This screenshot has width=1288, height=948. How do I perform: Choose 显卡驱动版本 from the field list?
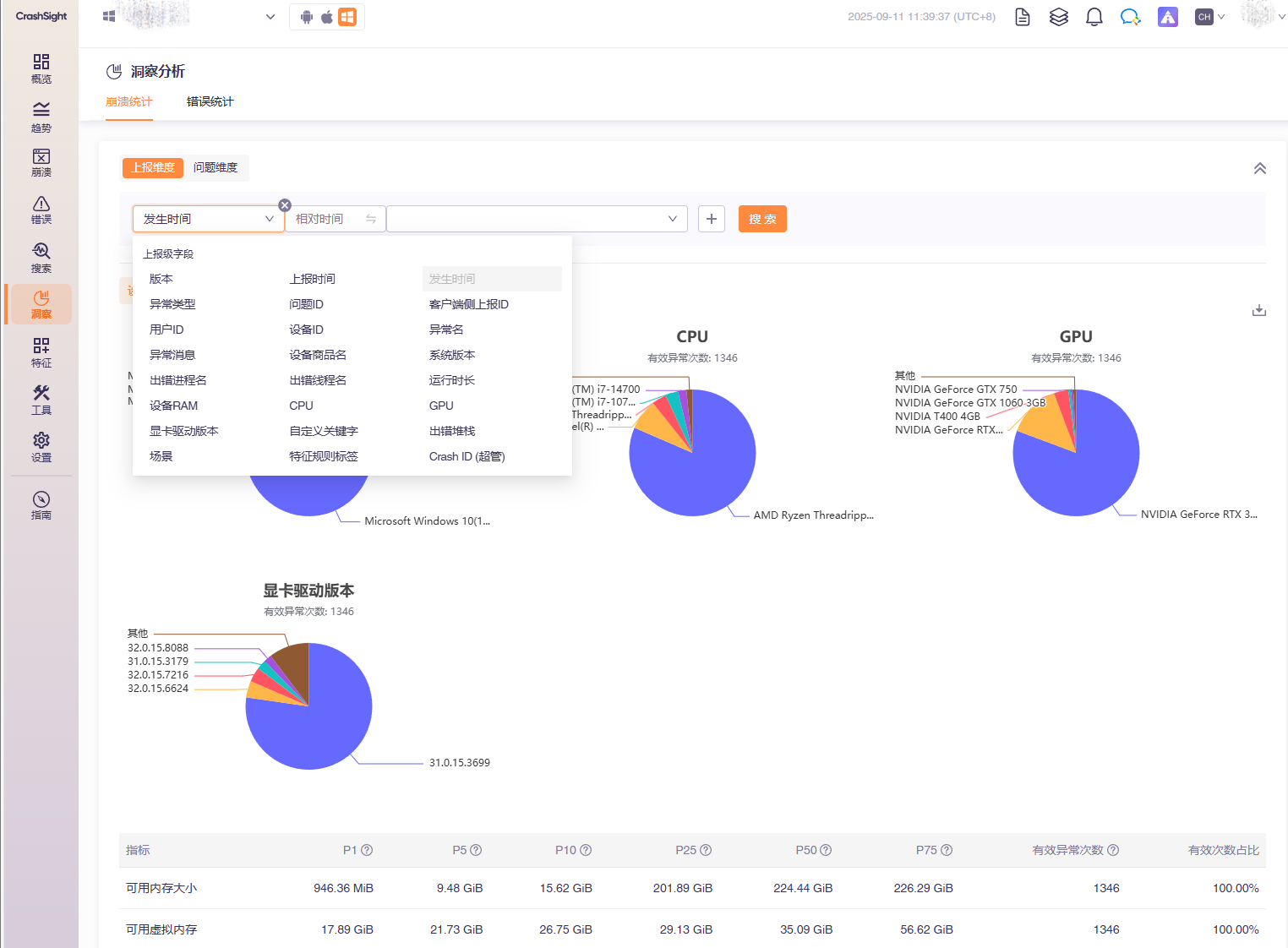(183, 431)
